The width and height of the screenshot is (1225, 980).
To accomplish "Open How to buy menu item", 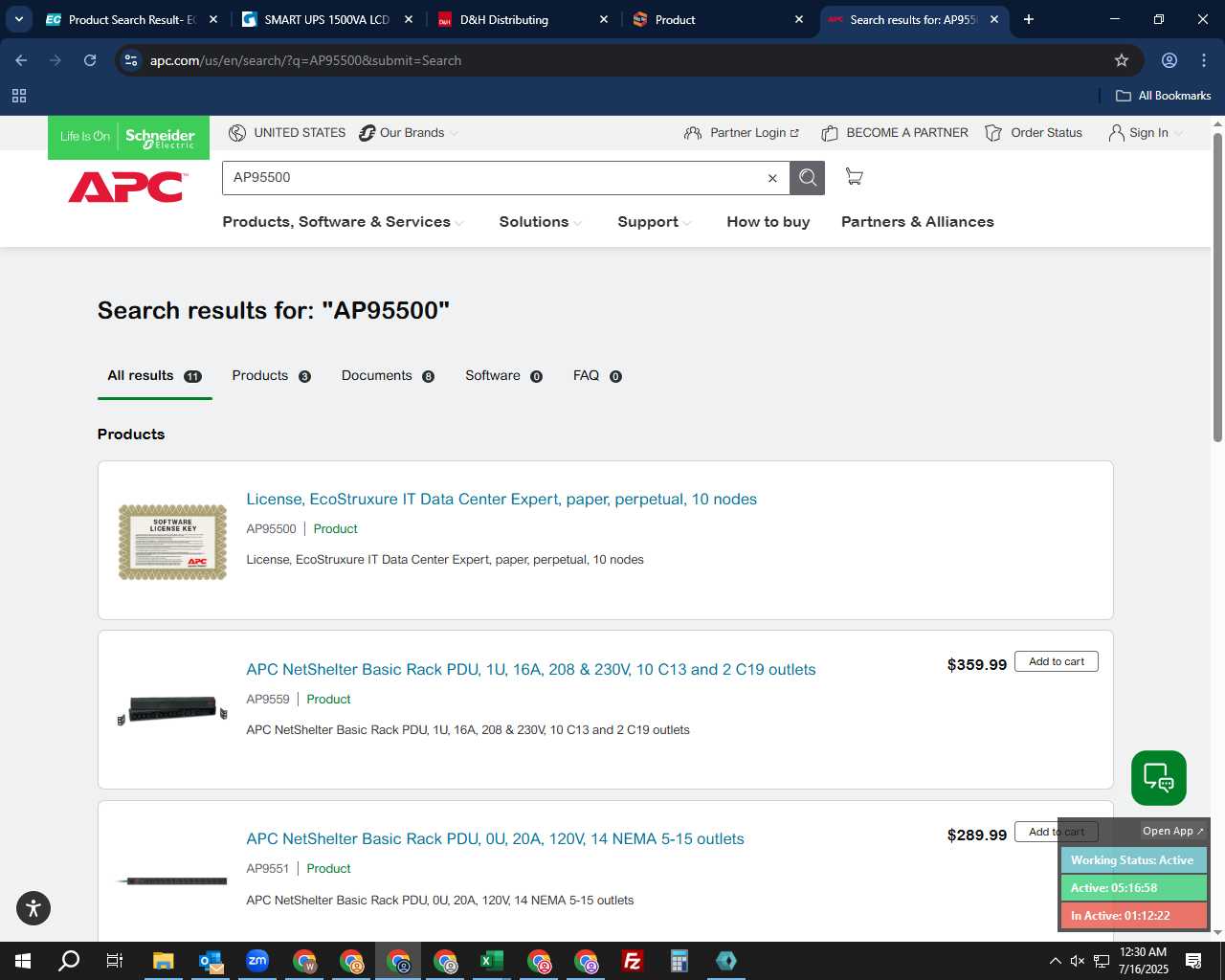I will click(x=768, y=222).
